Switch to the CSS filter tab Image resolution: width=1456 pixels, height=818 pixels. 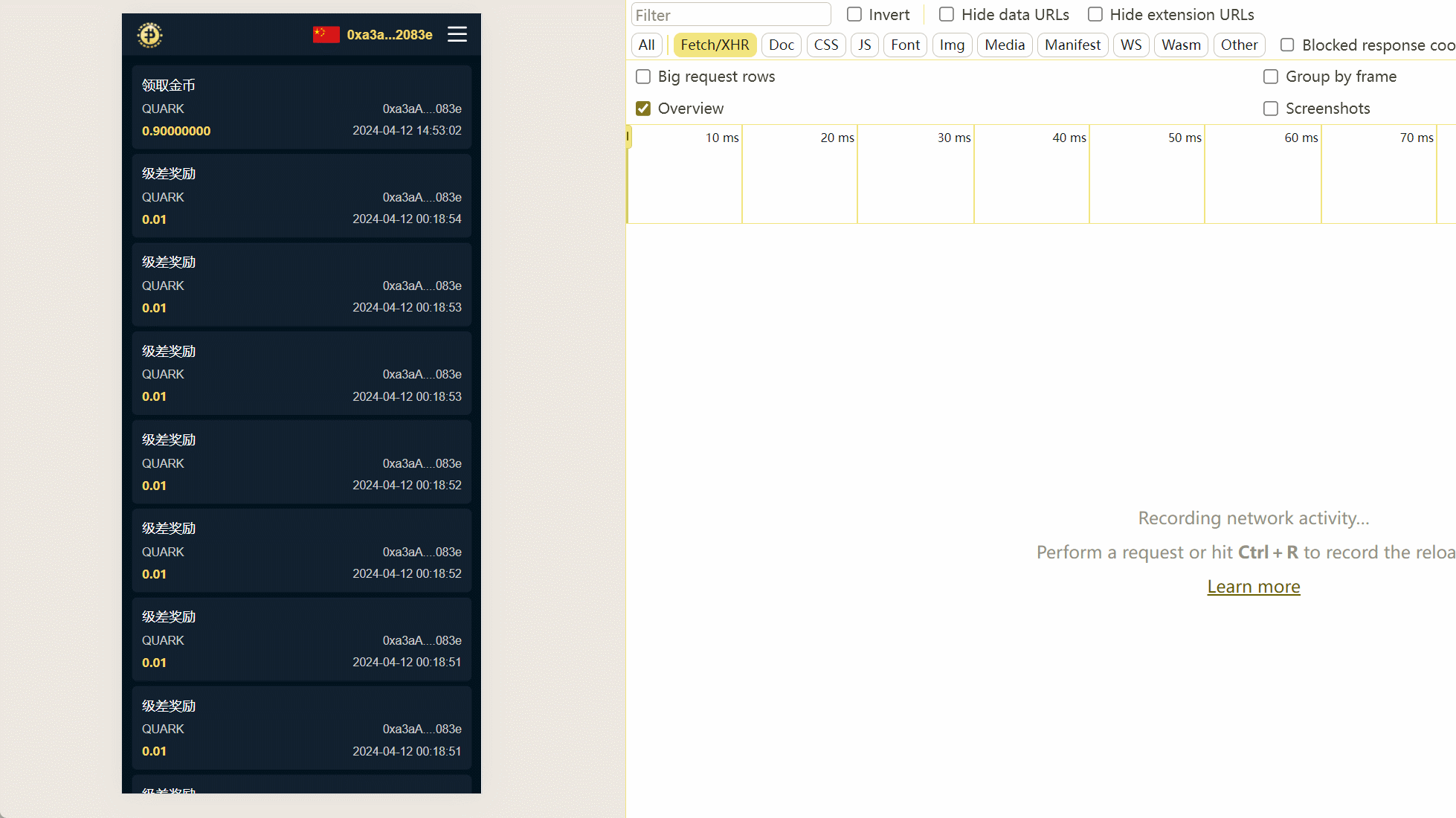pos(823,44)
